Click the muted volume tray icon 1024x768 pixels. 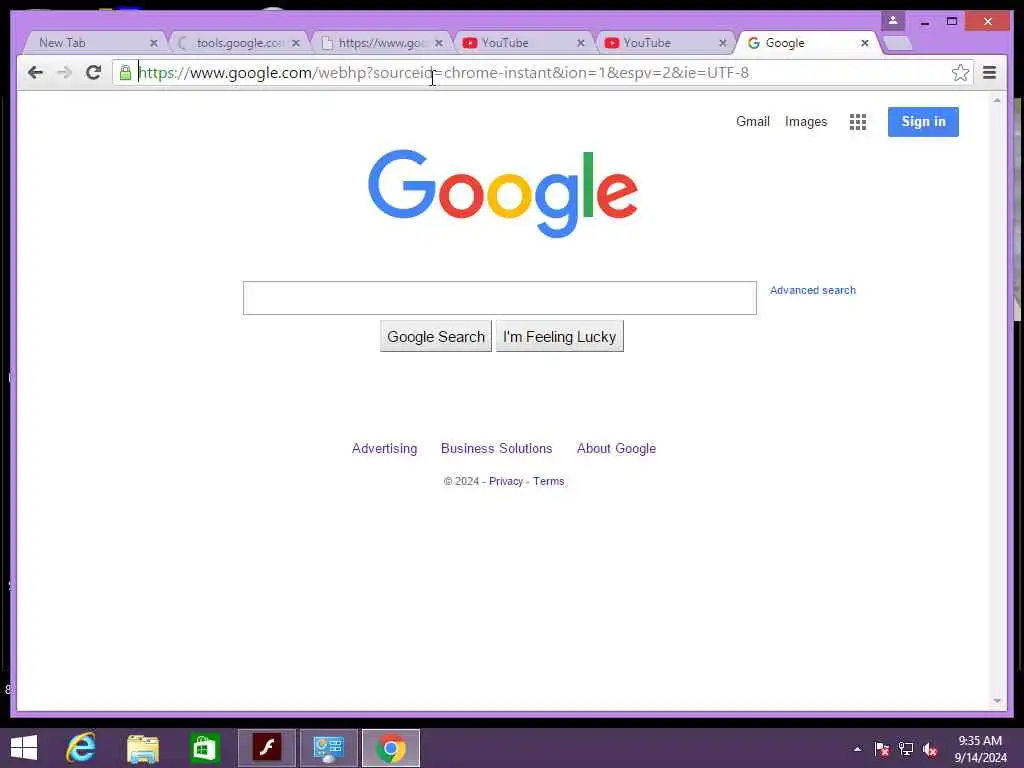[x=930, y=749]
